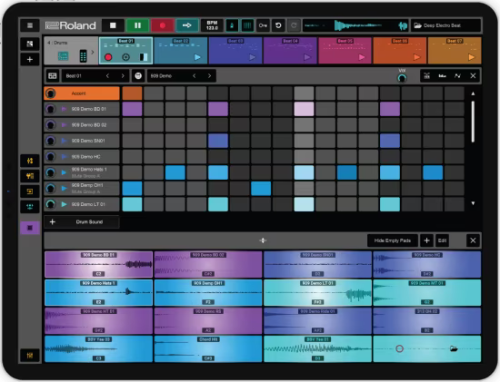Open the remote-shaped icon in Drums track header

coord(83,56)
